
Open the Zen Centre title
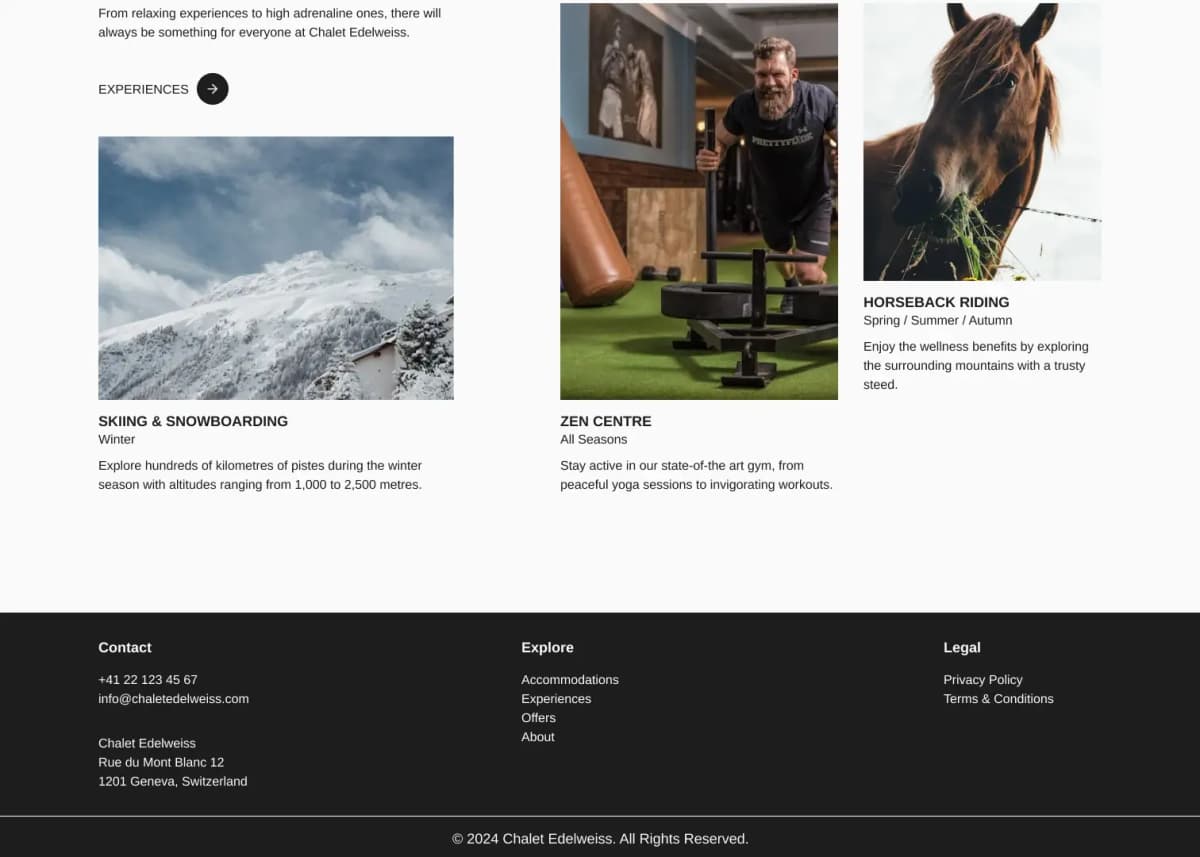point(606,421)
